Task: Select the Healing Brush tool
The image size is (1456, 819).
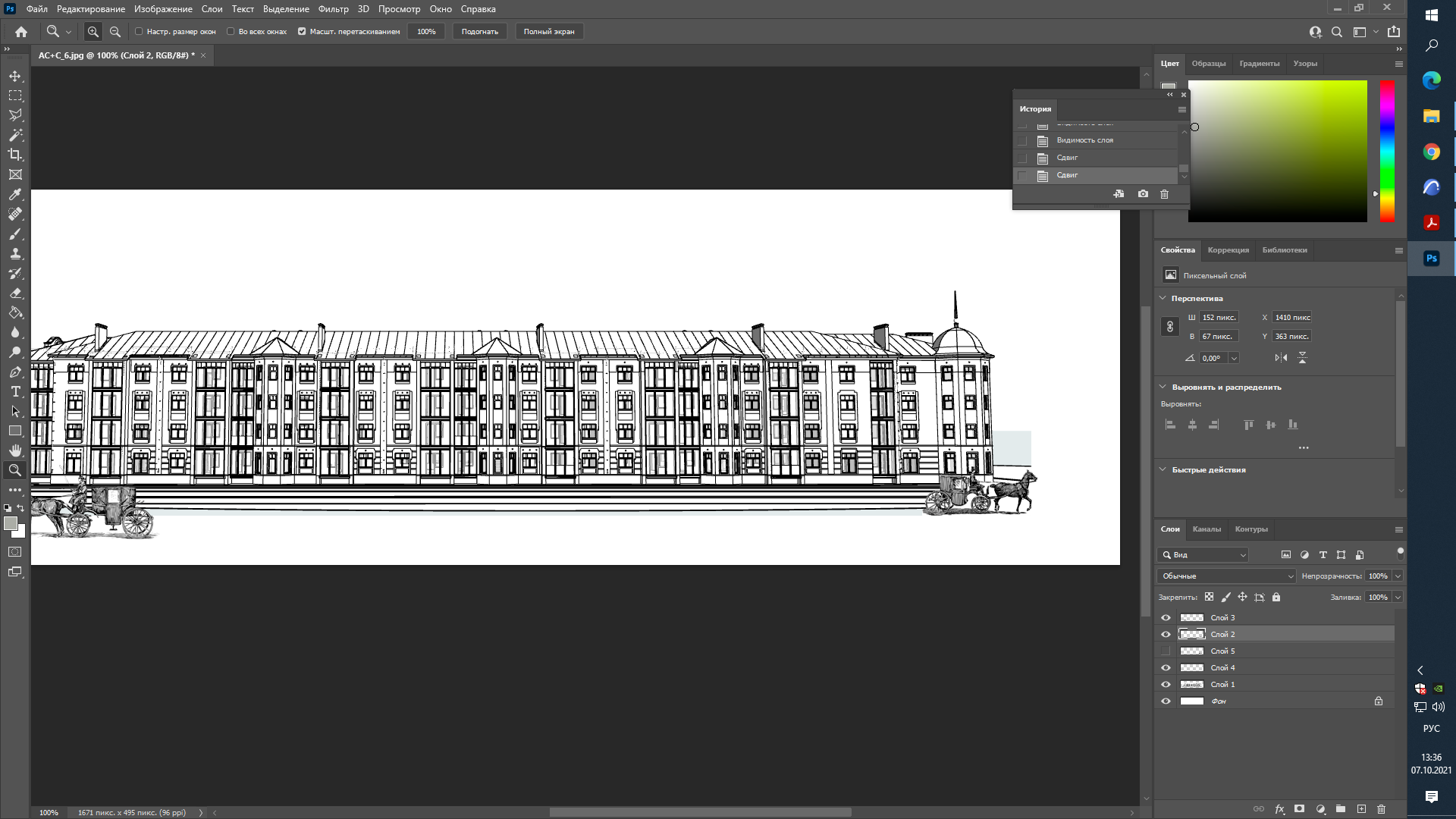Action: click(15, 214)
